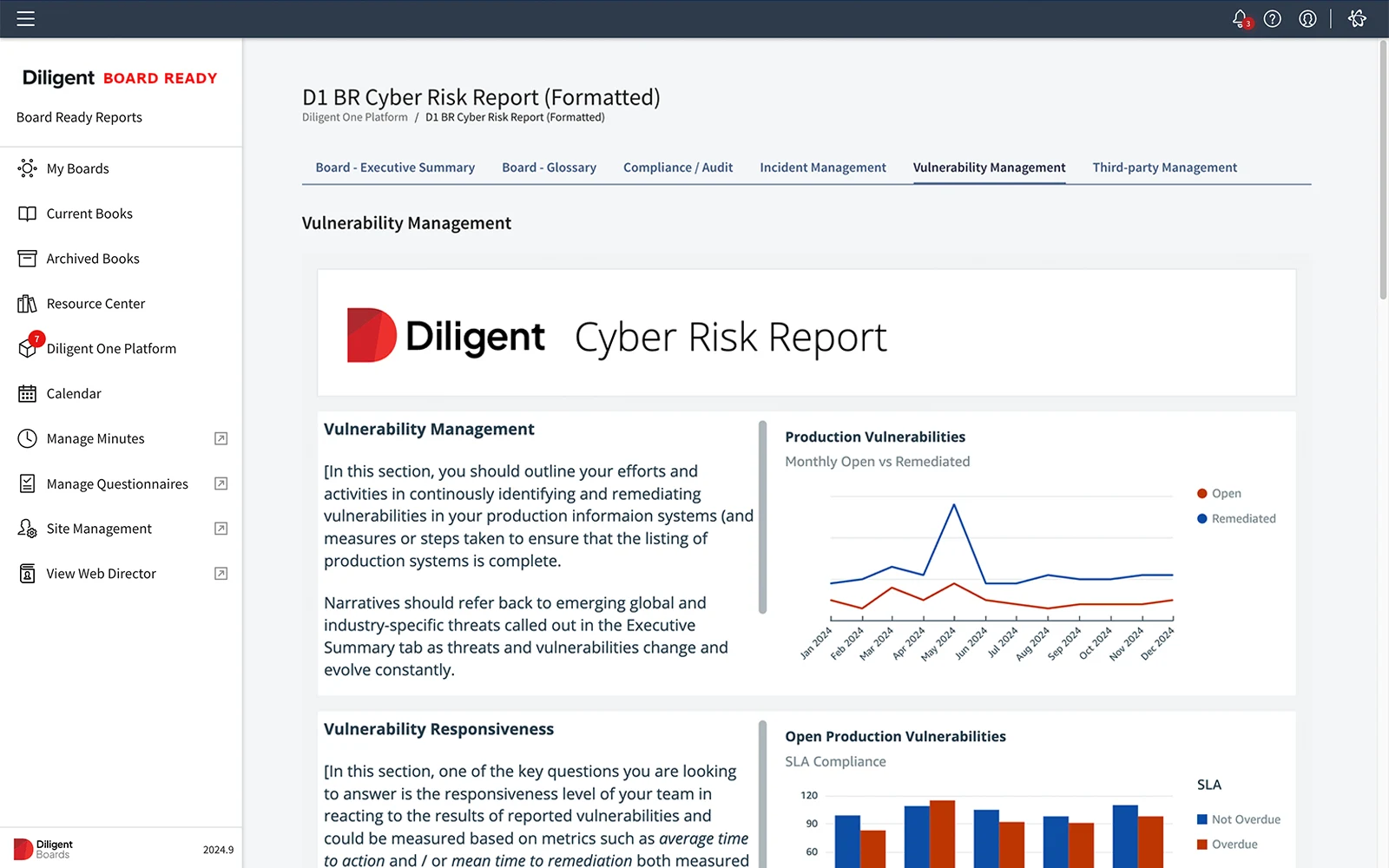Click the Production Vulnerabilities chart title
The image size is (1389, 868).
coord(875,437)
